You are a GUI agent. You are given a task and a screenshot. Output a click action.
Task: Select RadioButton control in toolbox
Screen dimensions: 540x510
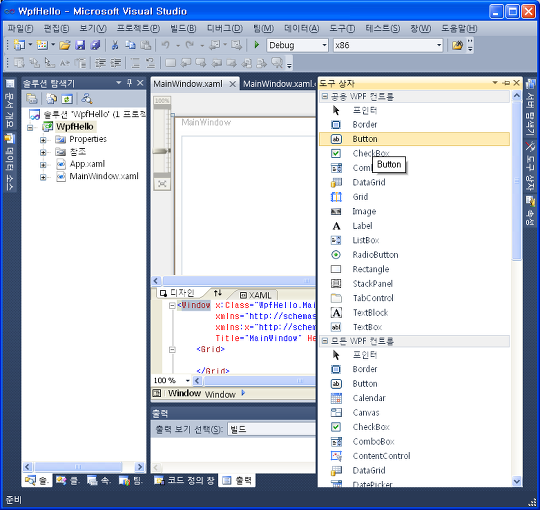click(414, 254)
